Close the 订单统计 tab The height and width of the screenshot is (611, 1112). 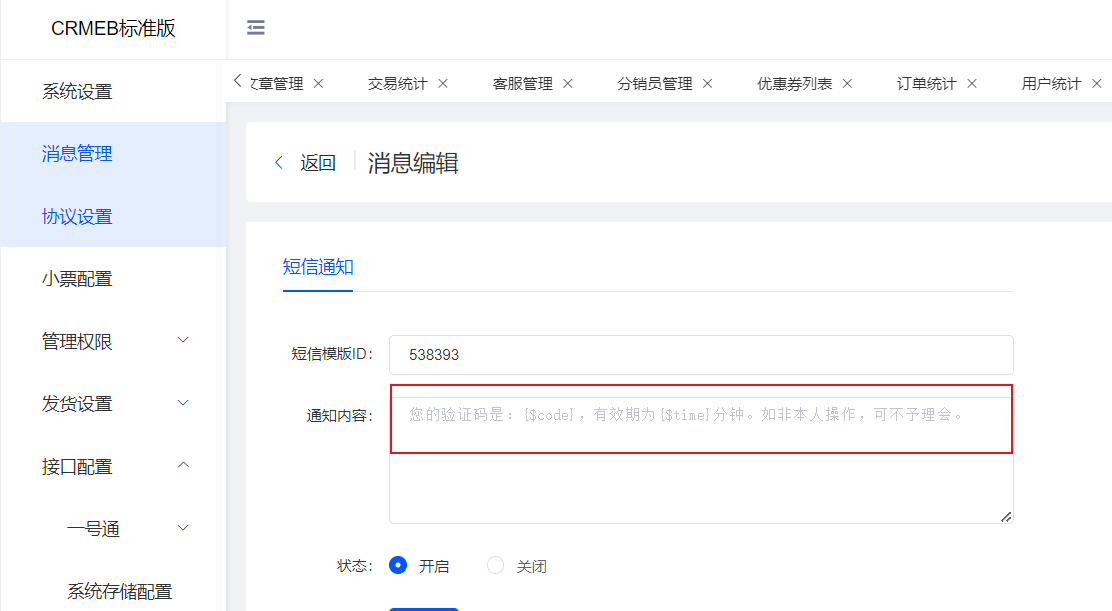972,84
